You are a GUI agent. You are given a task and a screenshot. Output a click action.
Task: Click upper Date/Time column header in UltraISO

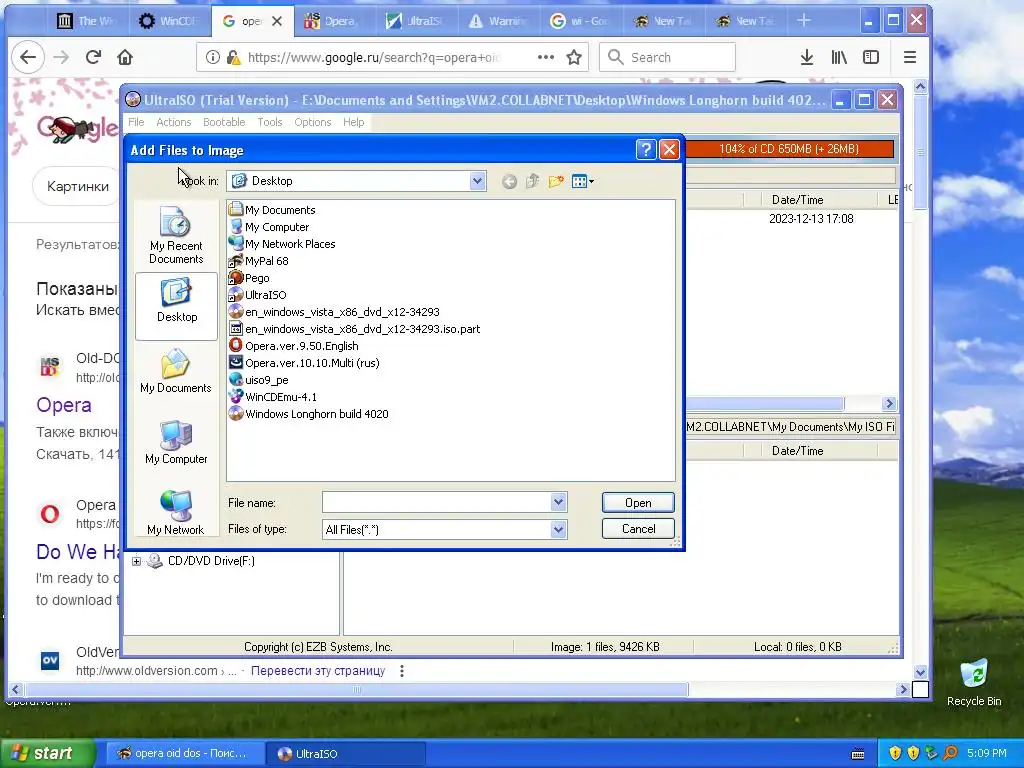pyautogui.click(x=819, y=200)
